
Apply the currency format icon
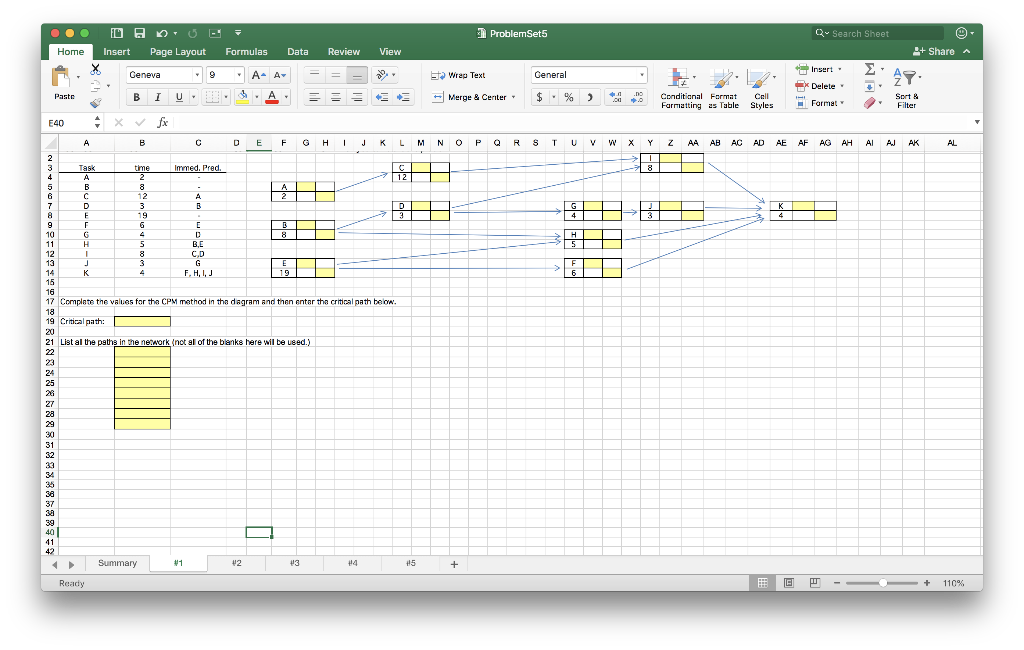pos(538,97)
